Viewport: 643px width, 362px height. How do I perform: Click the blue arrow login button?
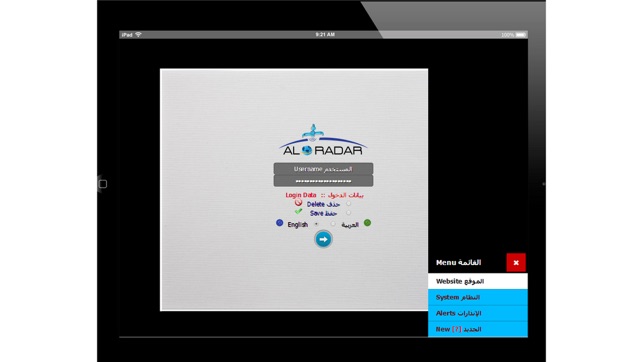(x=323, y=239)
